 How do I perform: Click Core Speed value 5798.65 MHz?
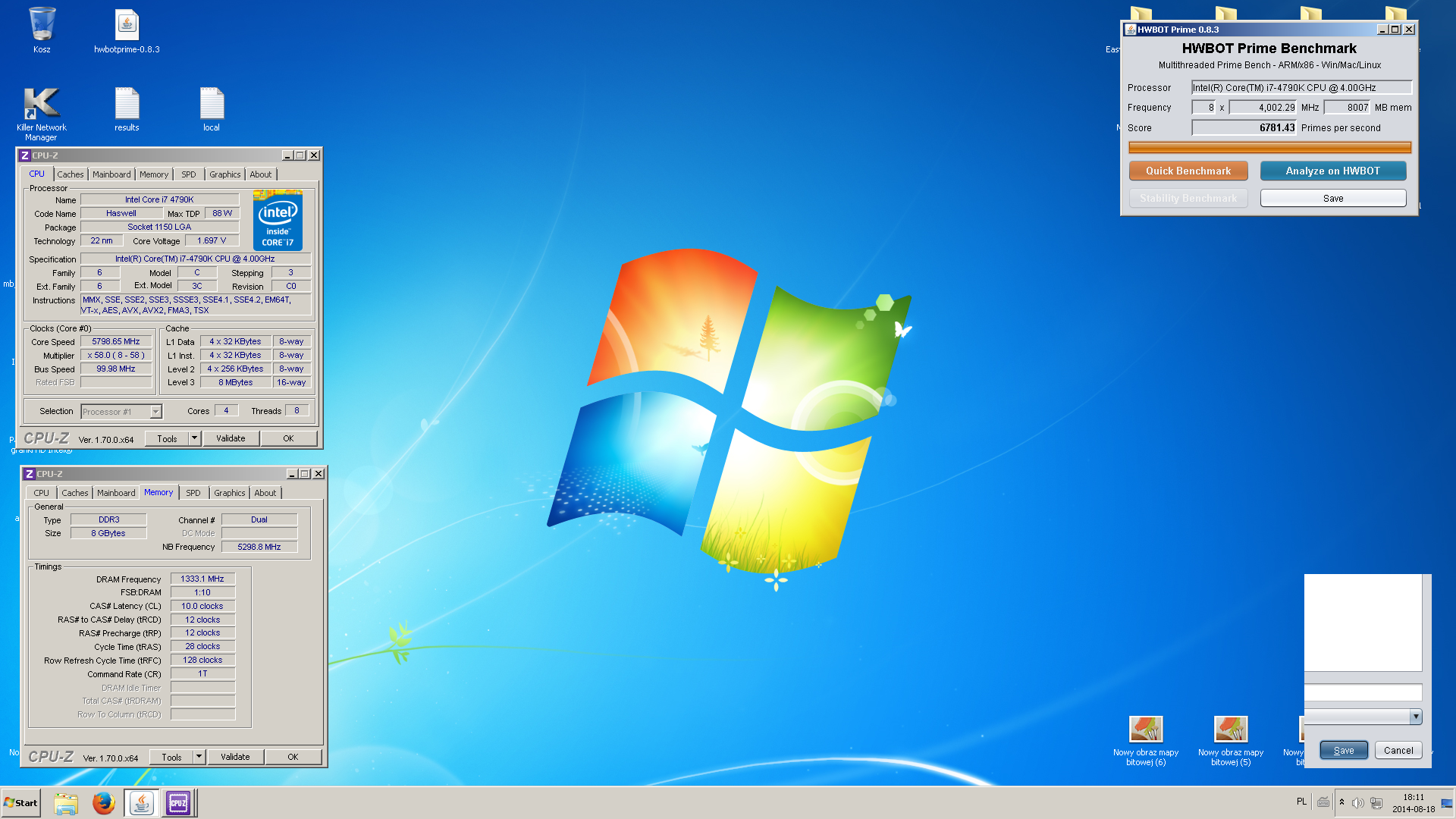click(116, 342)
